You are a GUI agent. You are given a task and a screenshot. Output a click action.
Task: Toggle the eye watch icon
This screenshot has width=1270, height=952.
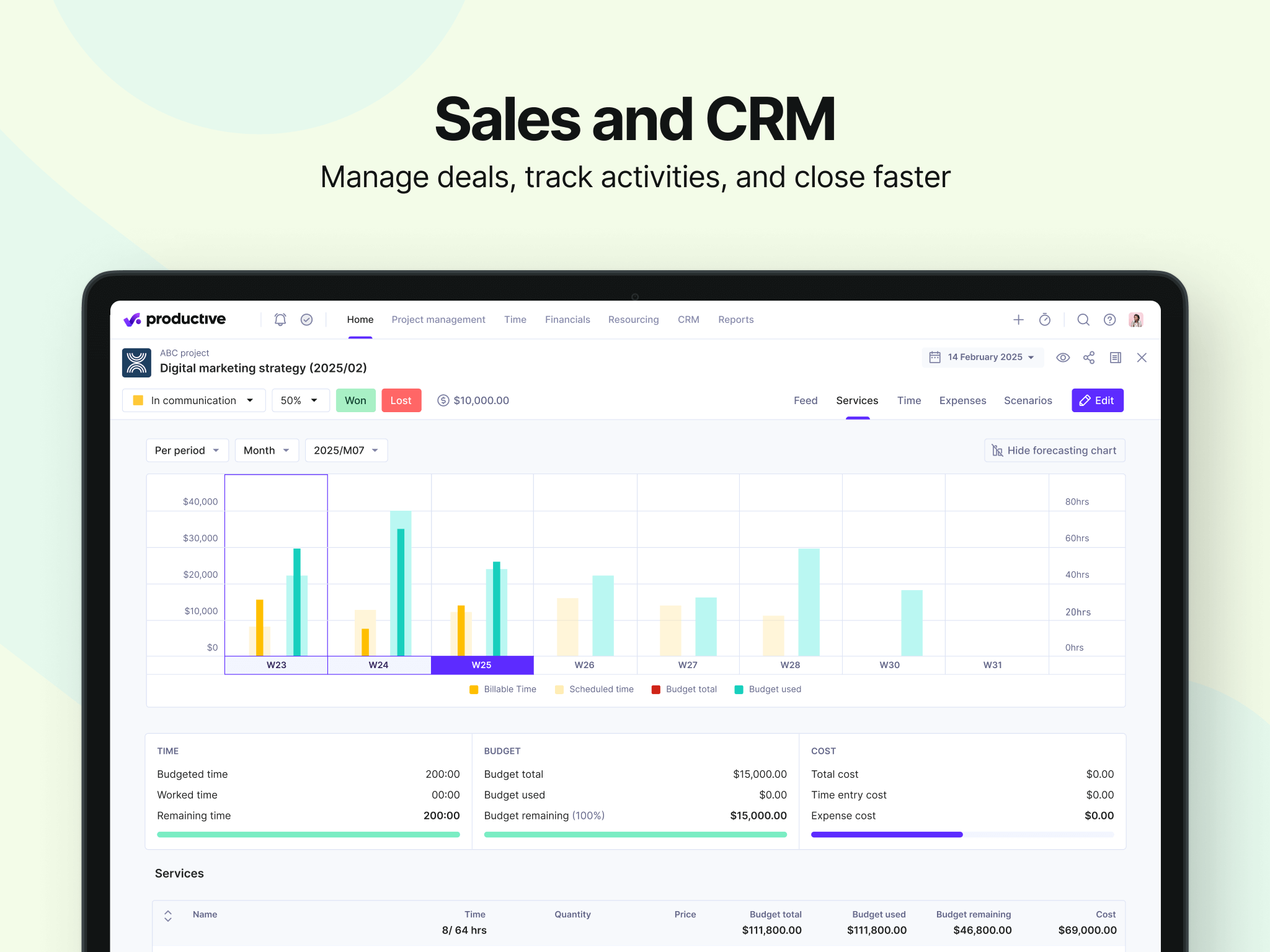(1063, 358)
